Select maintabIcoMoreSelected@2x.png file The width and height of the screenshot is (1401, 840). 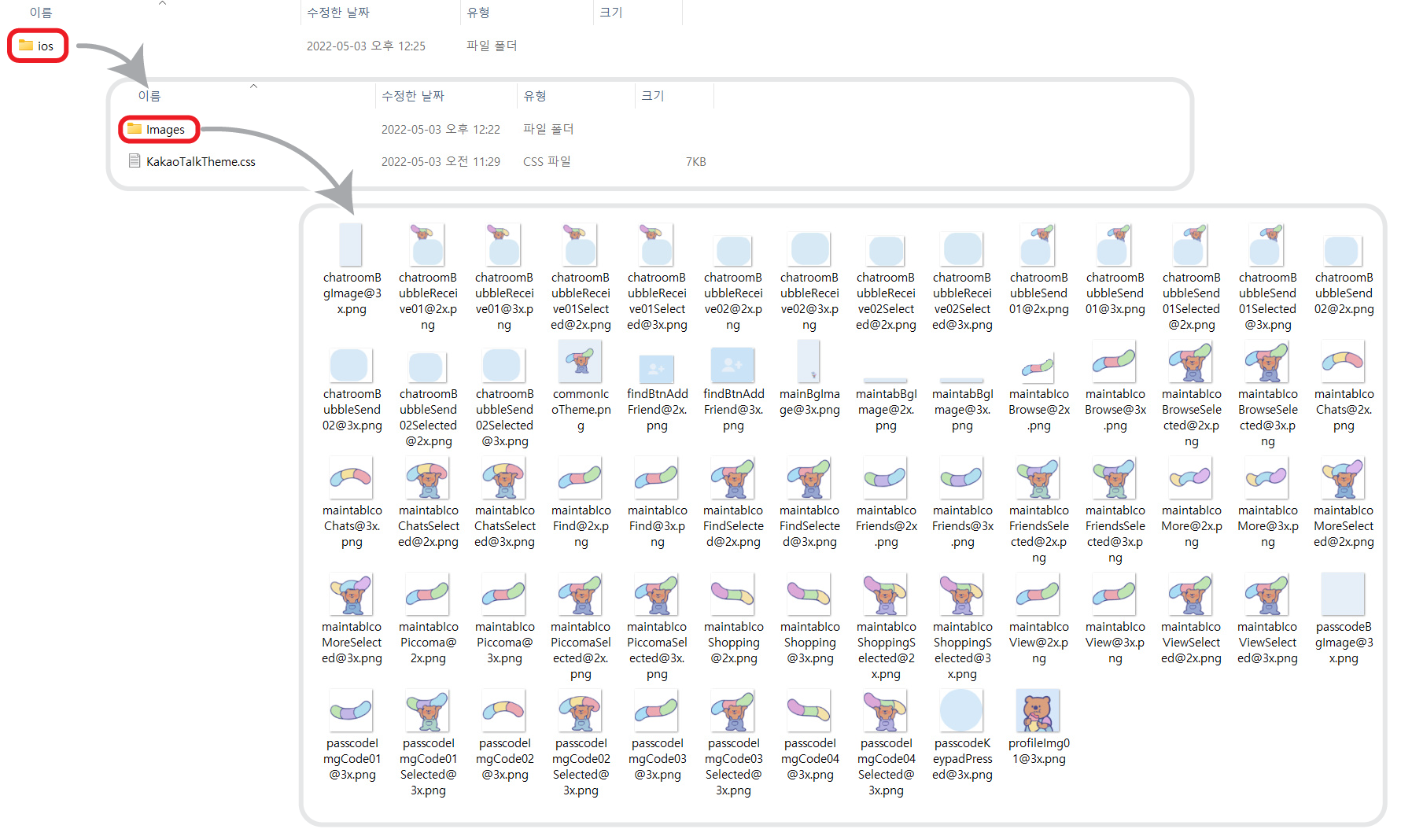click(1344, 503)
